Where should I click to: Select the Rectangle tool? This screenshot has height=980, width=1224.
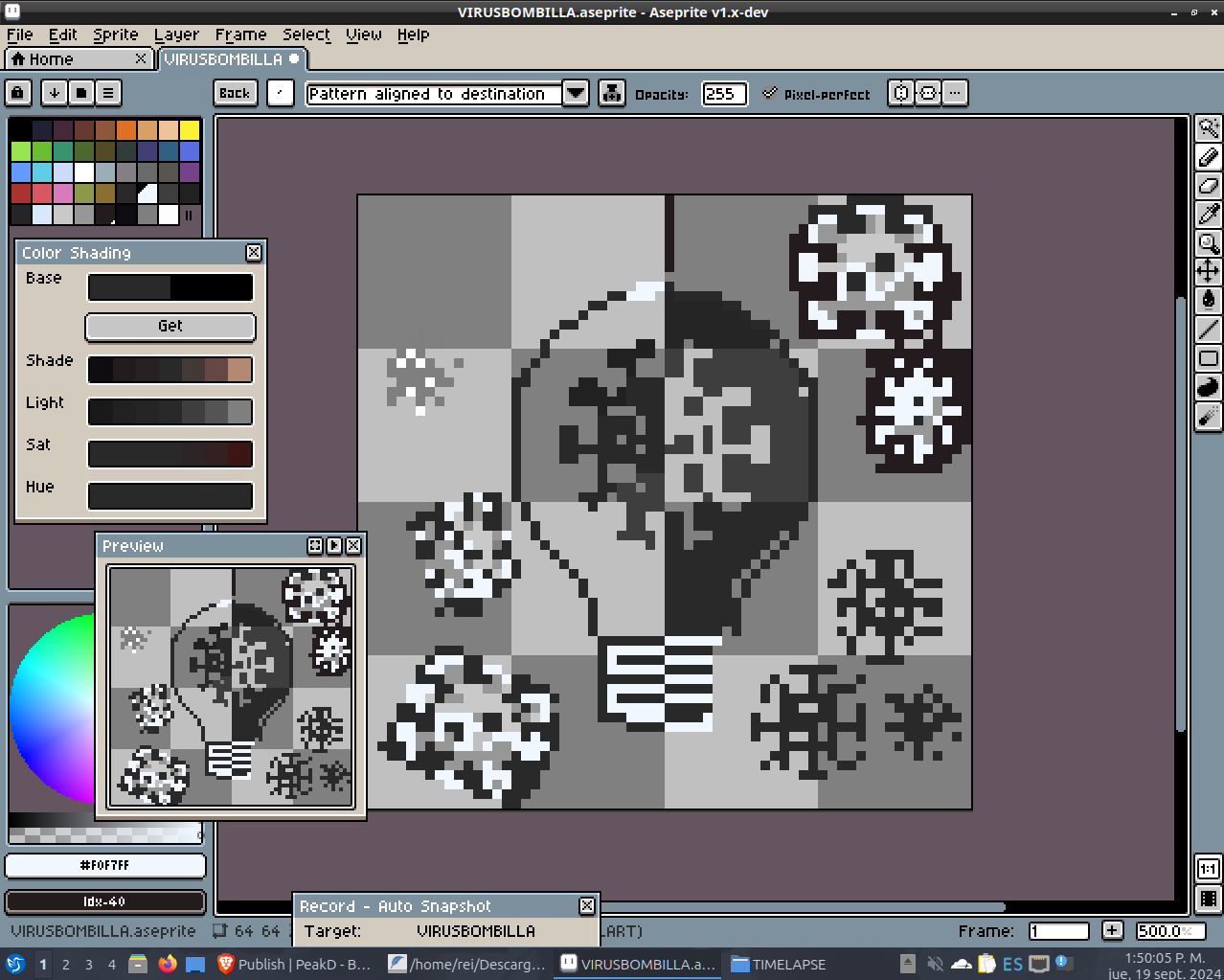(1209, 358)
